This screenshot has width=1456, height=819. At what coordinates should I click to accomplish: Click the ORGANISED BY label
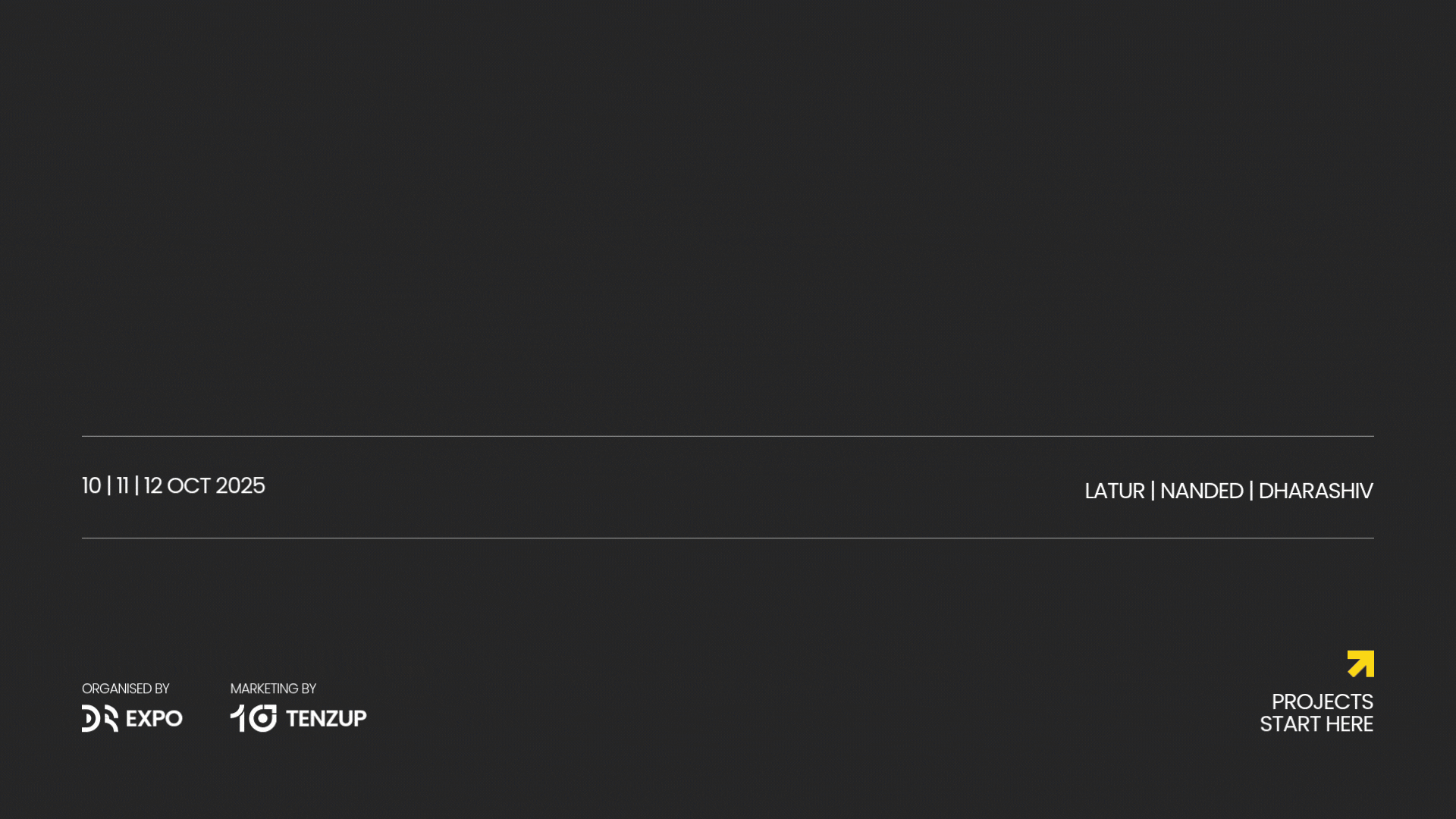[x=126, y=689]
